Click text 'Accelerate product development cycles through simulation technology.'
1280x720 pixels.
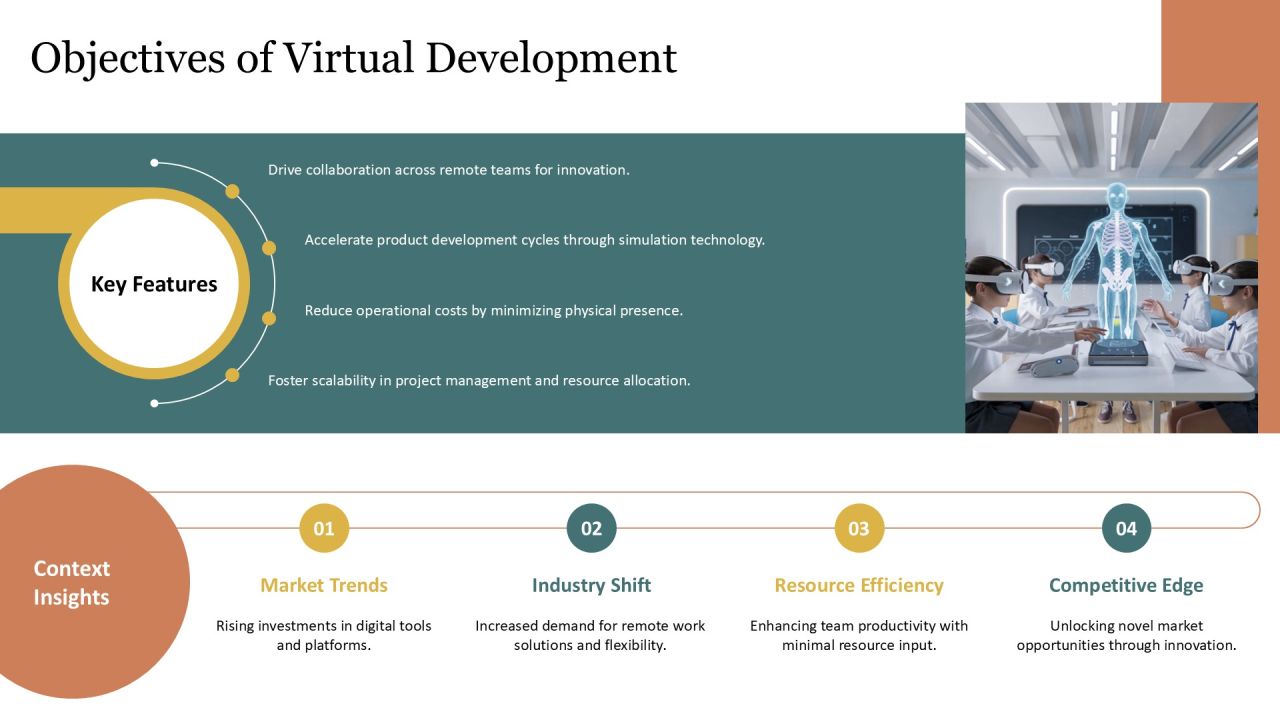pyautogui.click(x=535, y=240)
